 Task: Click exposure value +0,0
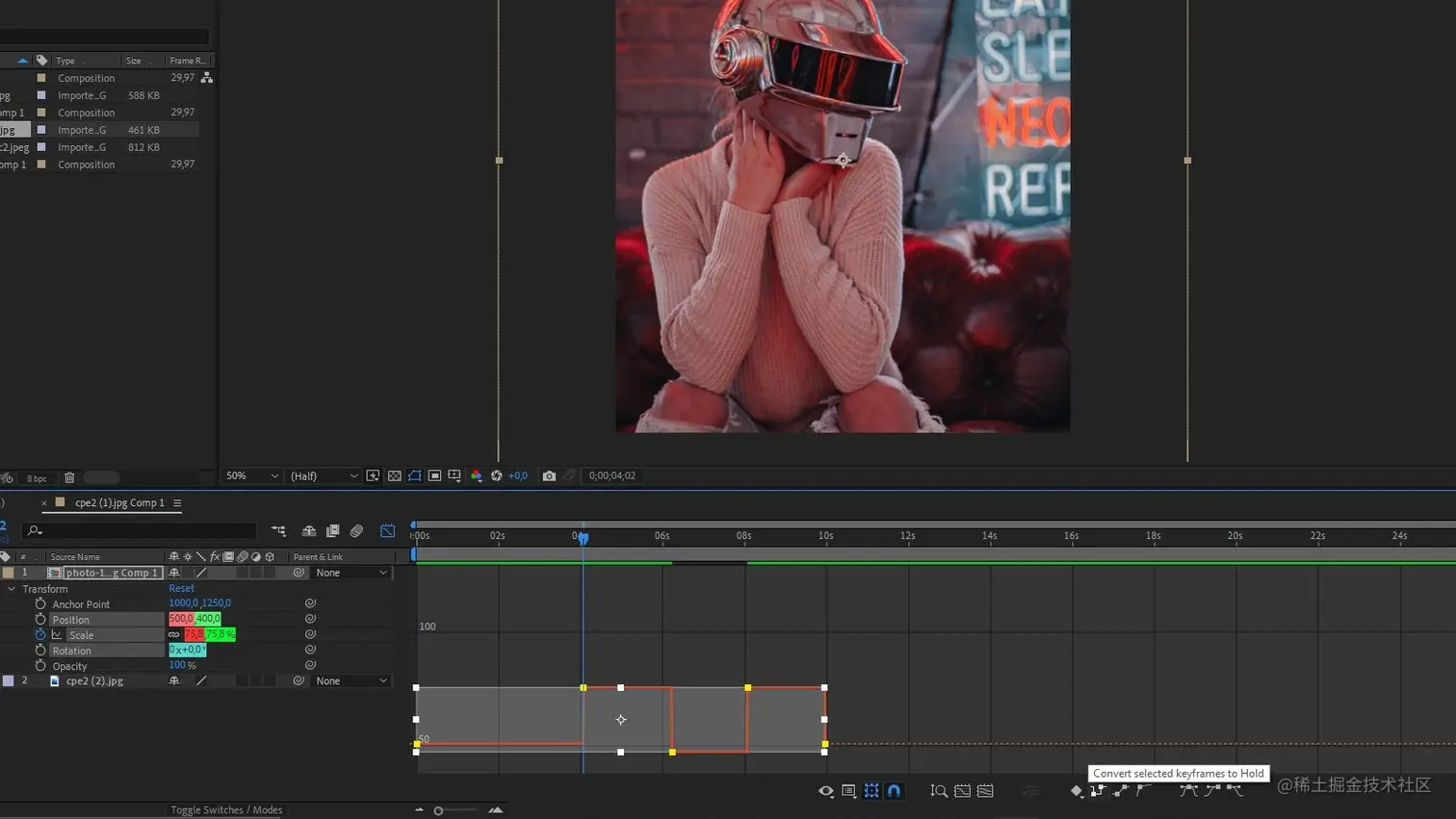click(518, 475)
